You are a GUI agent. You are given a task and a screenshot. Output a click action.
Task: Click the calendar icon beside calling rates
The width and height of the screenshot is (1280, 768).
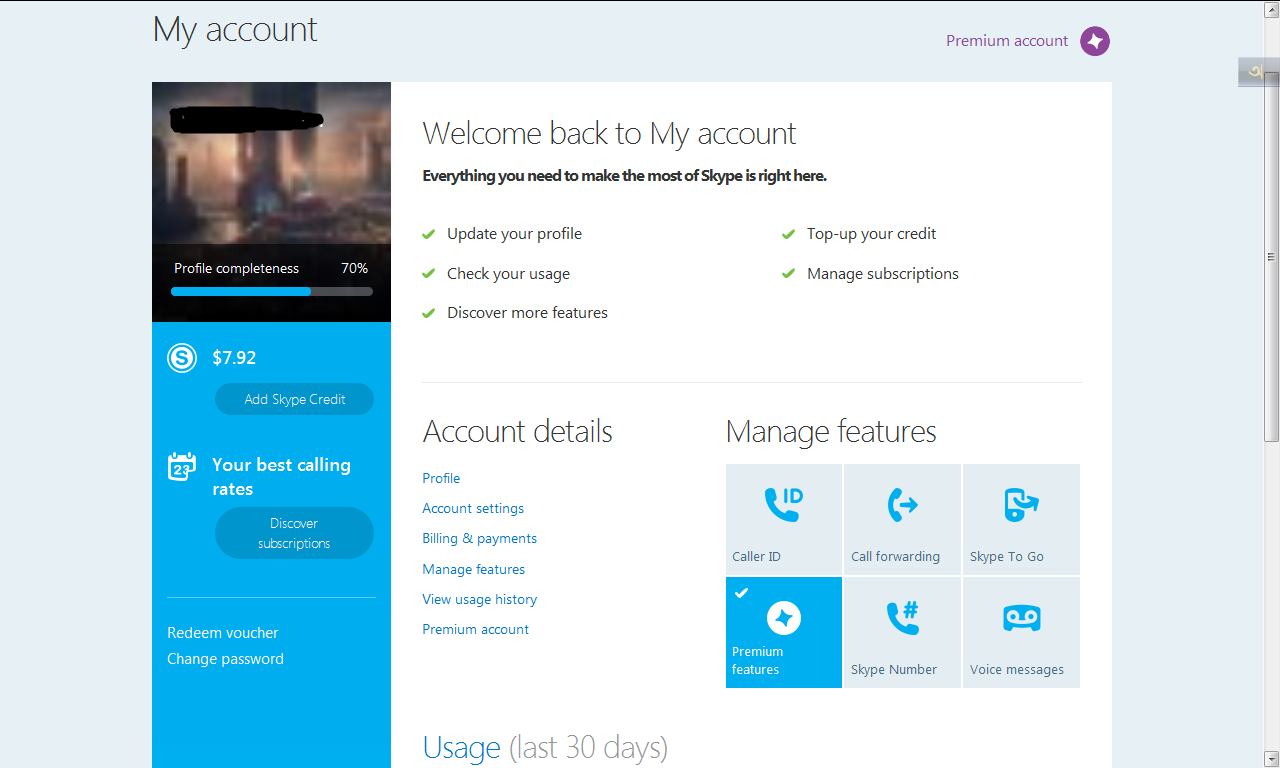click(182, 466)
